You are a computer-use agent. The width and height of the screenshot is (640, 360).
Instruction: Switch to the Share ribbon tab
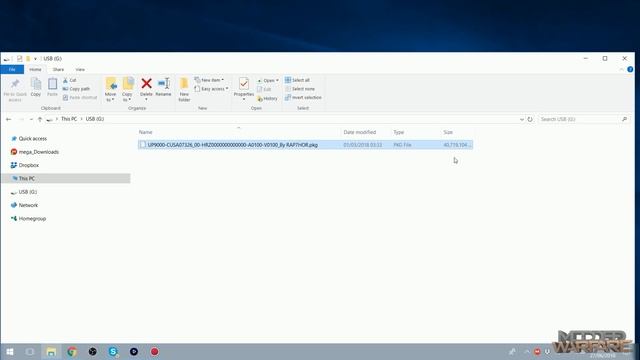pyautogui.click(x=58, y=70)
